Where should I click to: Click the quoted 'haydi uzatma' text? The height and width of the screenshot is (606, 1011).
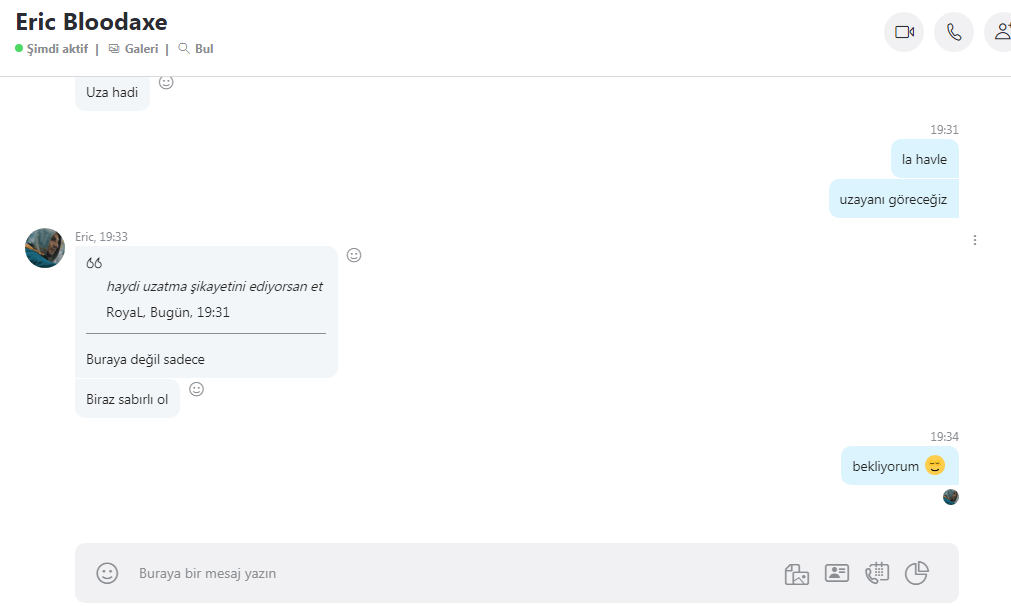click(x=214, y=286)
